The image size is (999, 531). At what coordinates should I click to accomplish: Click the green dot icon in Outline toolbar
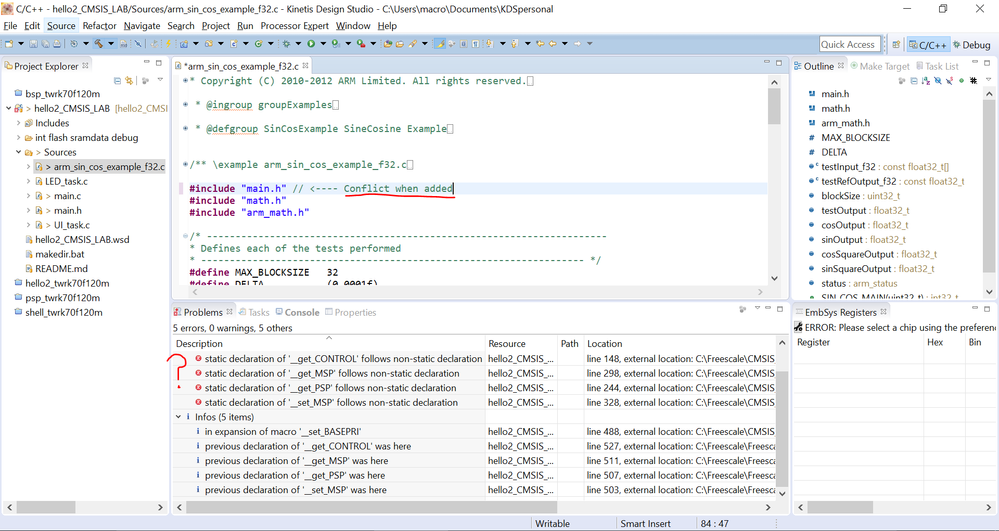pyautogui.click(x=961, y=80)
